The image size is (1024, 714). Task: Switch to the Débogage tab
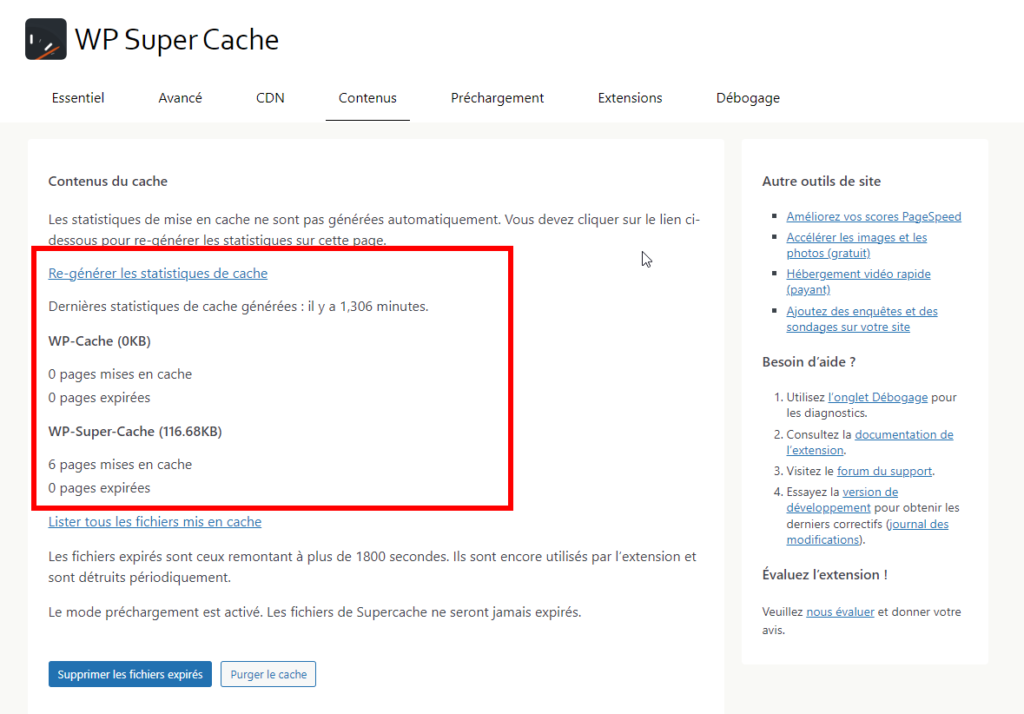[748, 98]
